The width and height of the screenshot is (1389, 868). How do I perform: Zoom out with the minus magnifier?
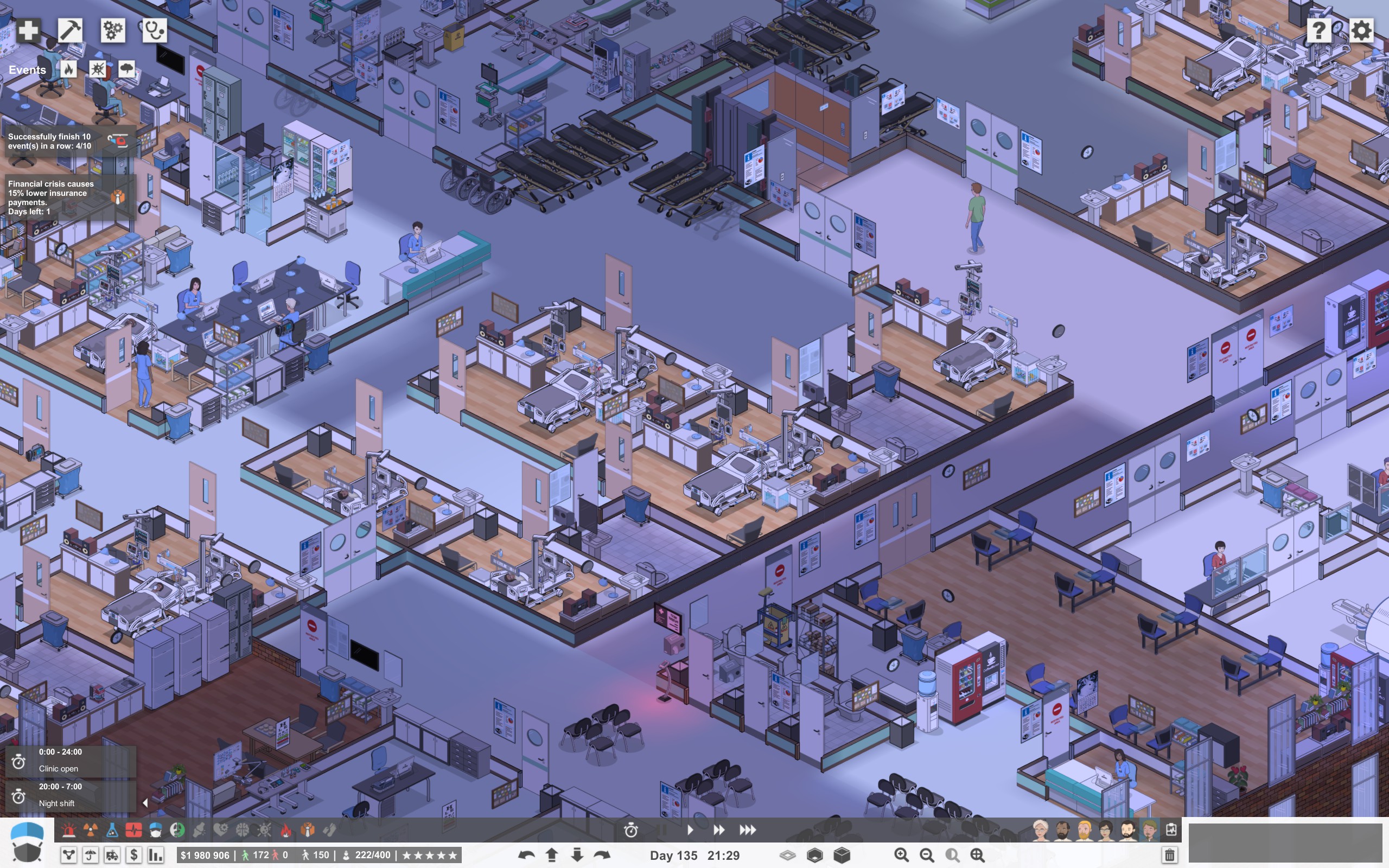926,856
